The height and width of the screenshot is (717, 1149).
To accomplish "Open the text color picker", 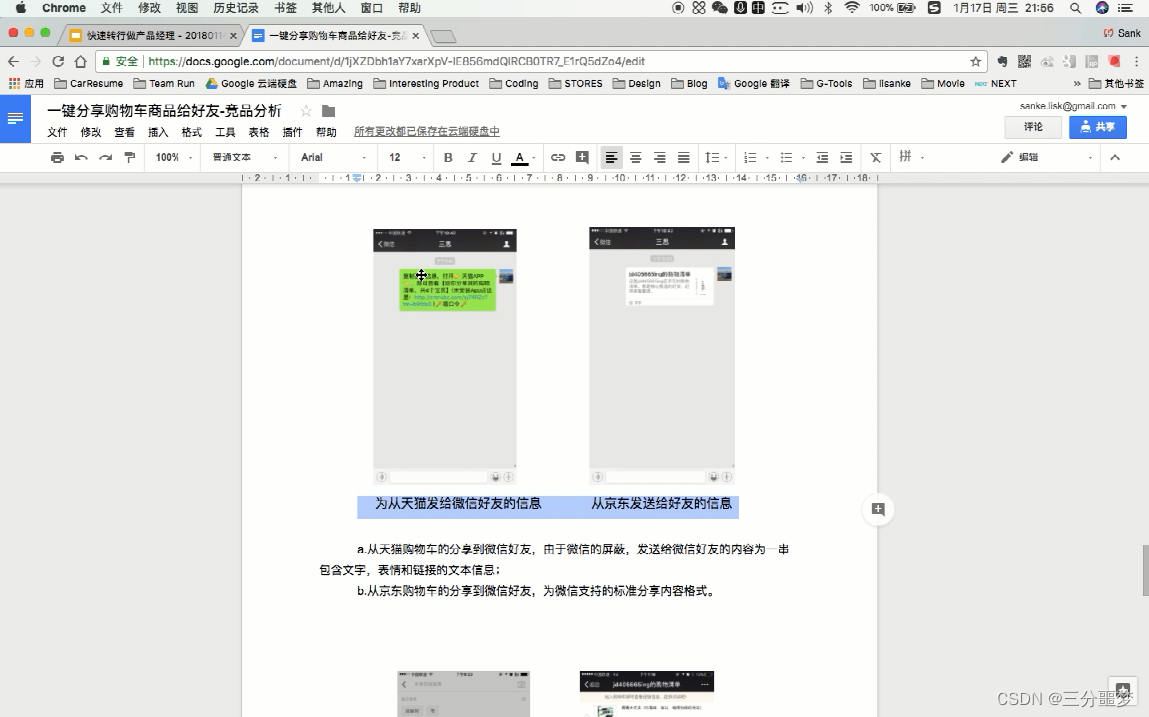I will [523, 157].
